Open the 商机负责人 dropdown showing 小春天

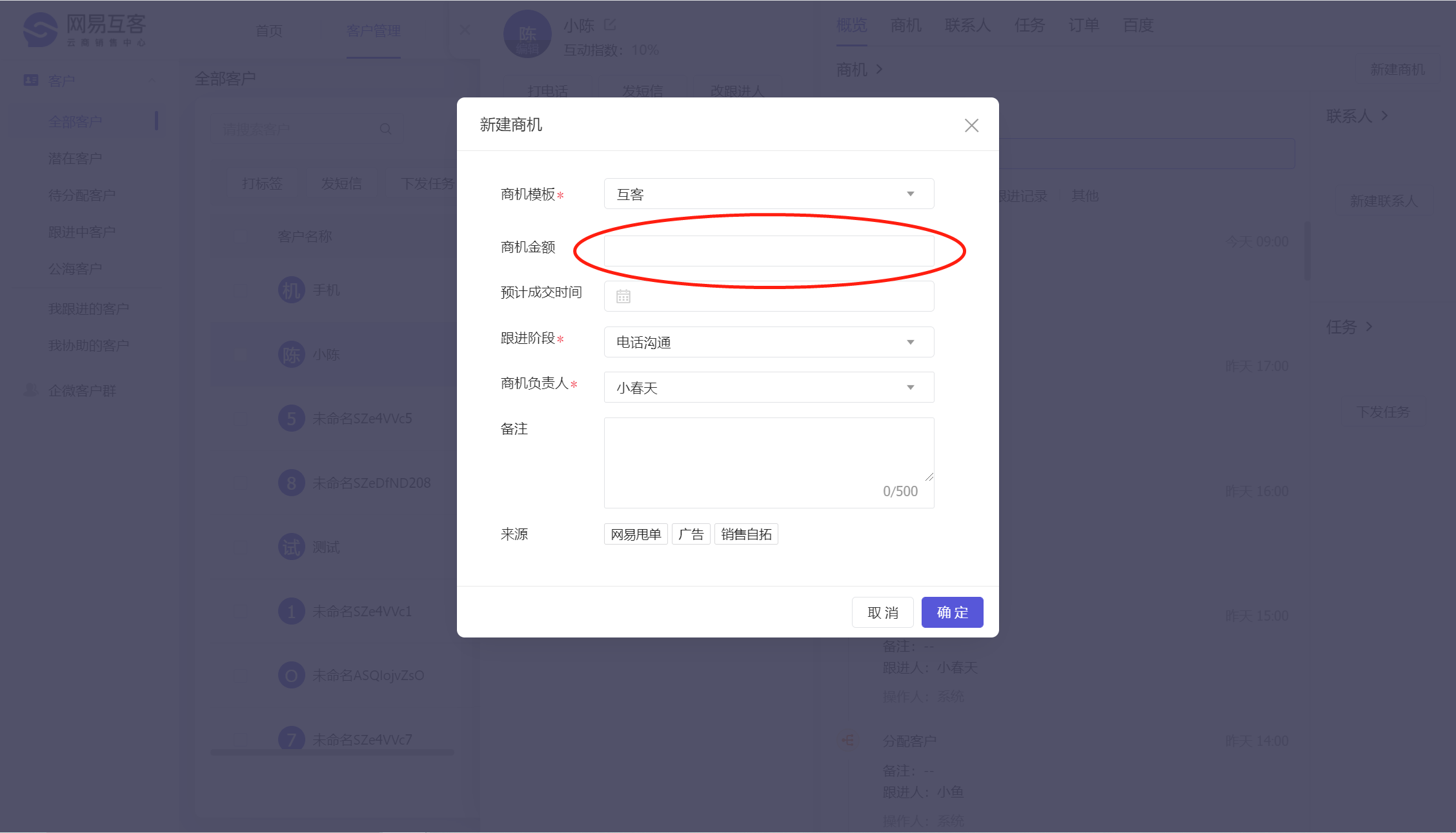pos(768,387)
